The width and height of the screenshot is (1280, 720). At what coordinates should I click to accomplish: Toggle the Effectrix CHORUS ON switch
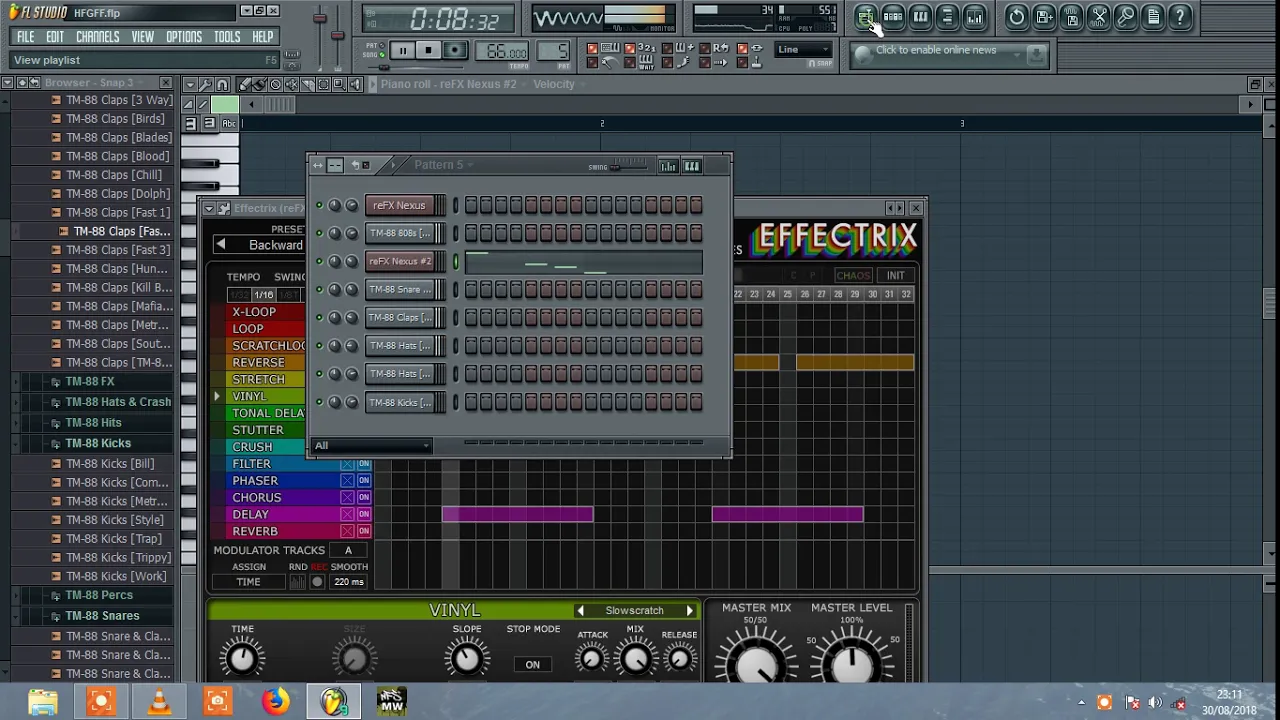point(364,497)
